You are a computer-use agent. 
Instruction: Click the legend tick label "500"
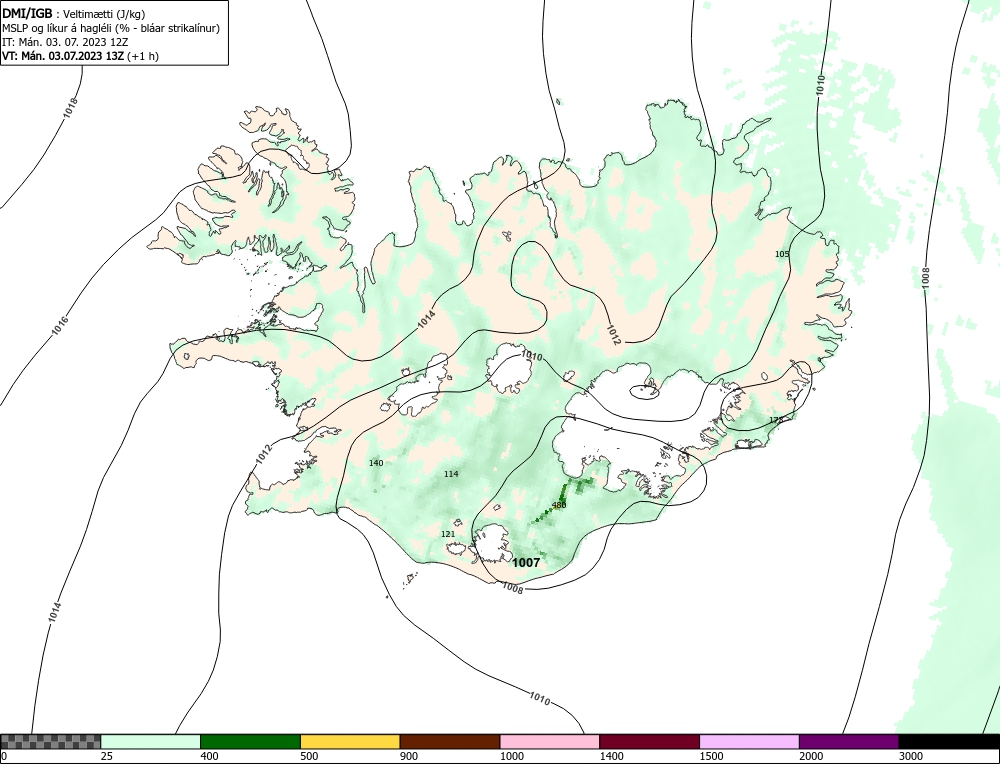click(x=309, y=756)
